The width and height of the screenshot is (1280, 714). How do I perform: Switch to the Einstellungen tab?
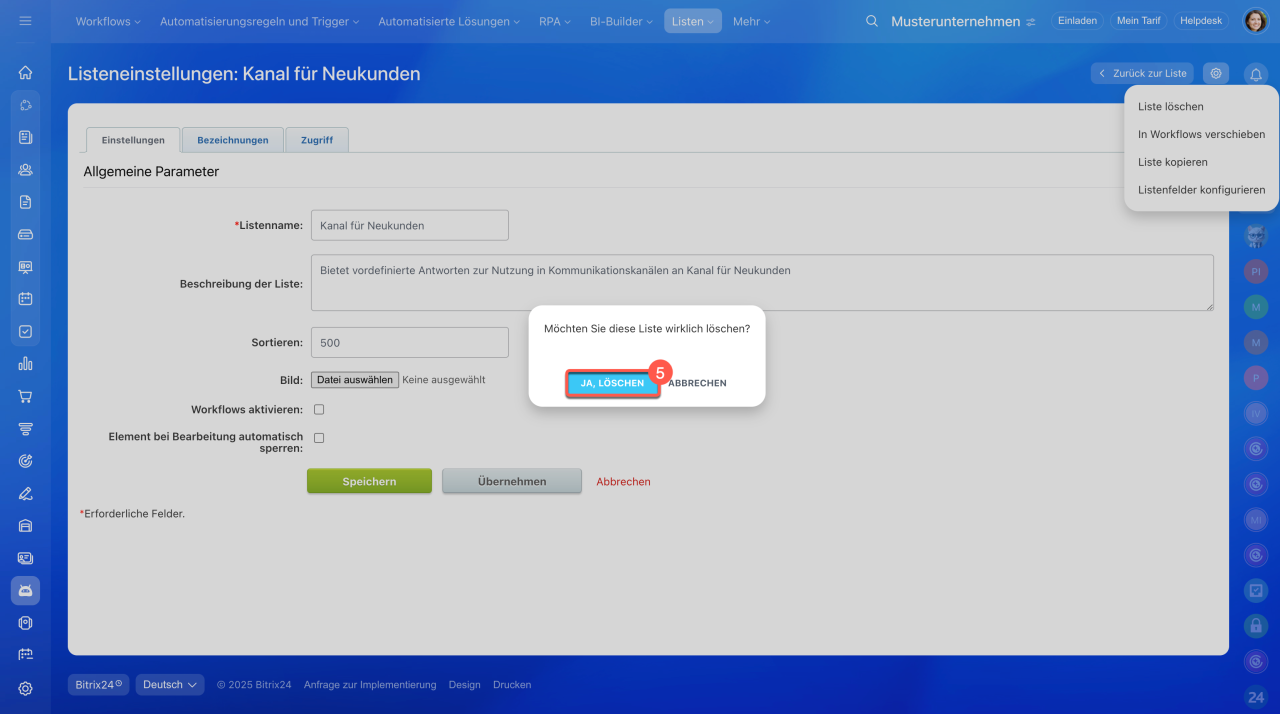[133, 140]
